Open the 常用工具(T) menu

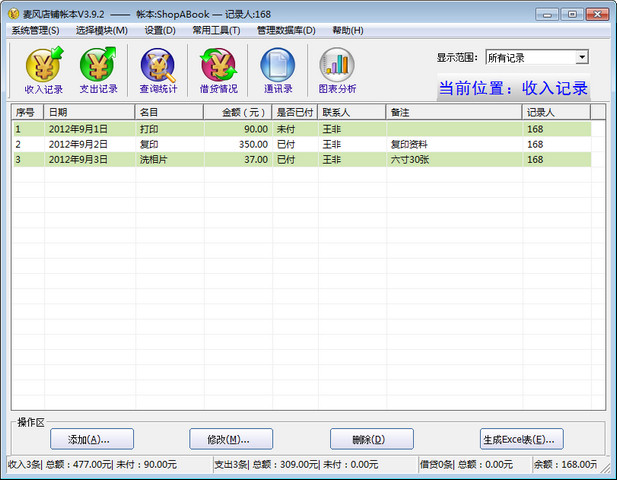(216, 30)
